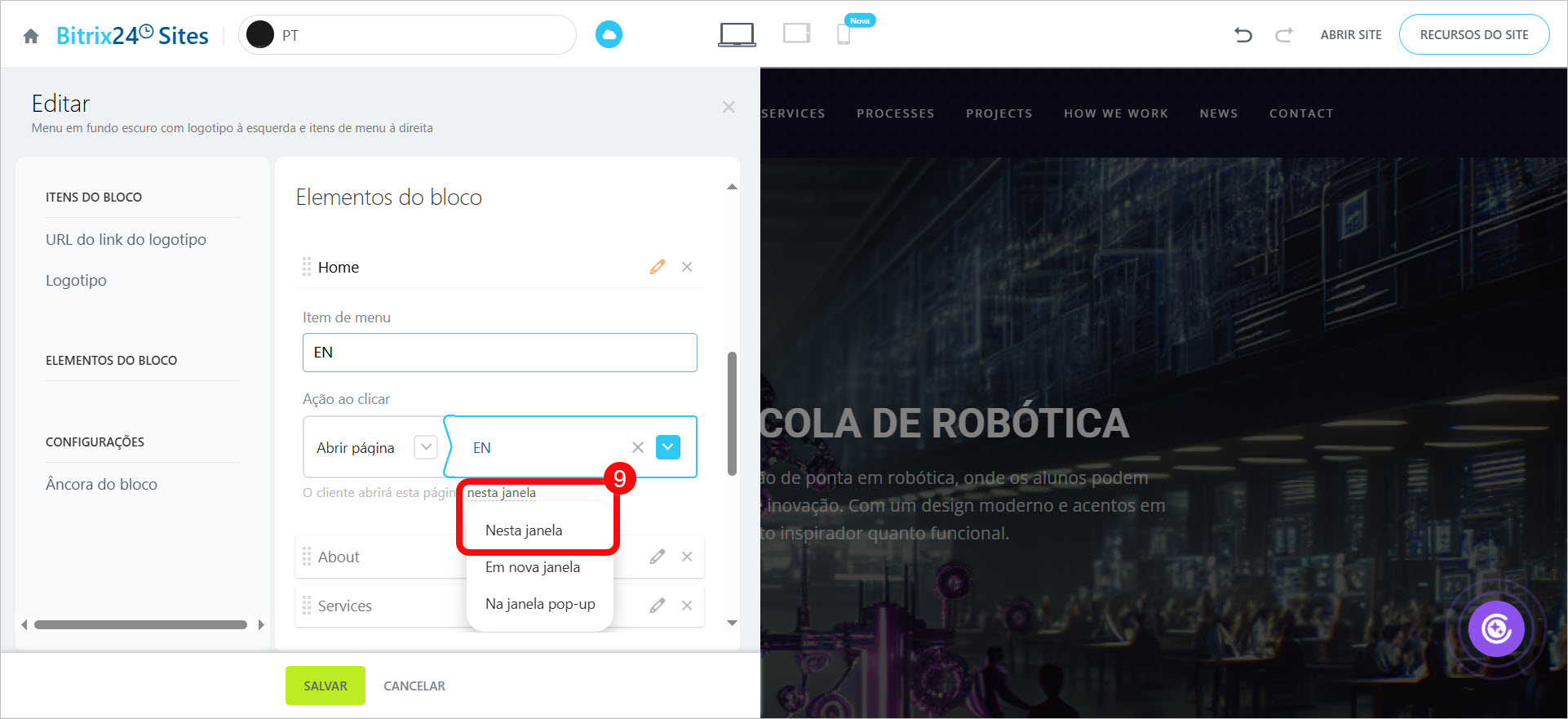Click the blue cloud publish icon
Viewport: 1568px width, 719px height.
coord(609,34)
